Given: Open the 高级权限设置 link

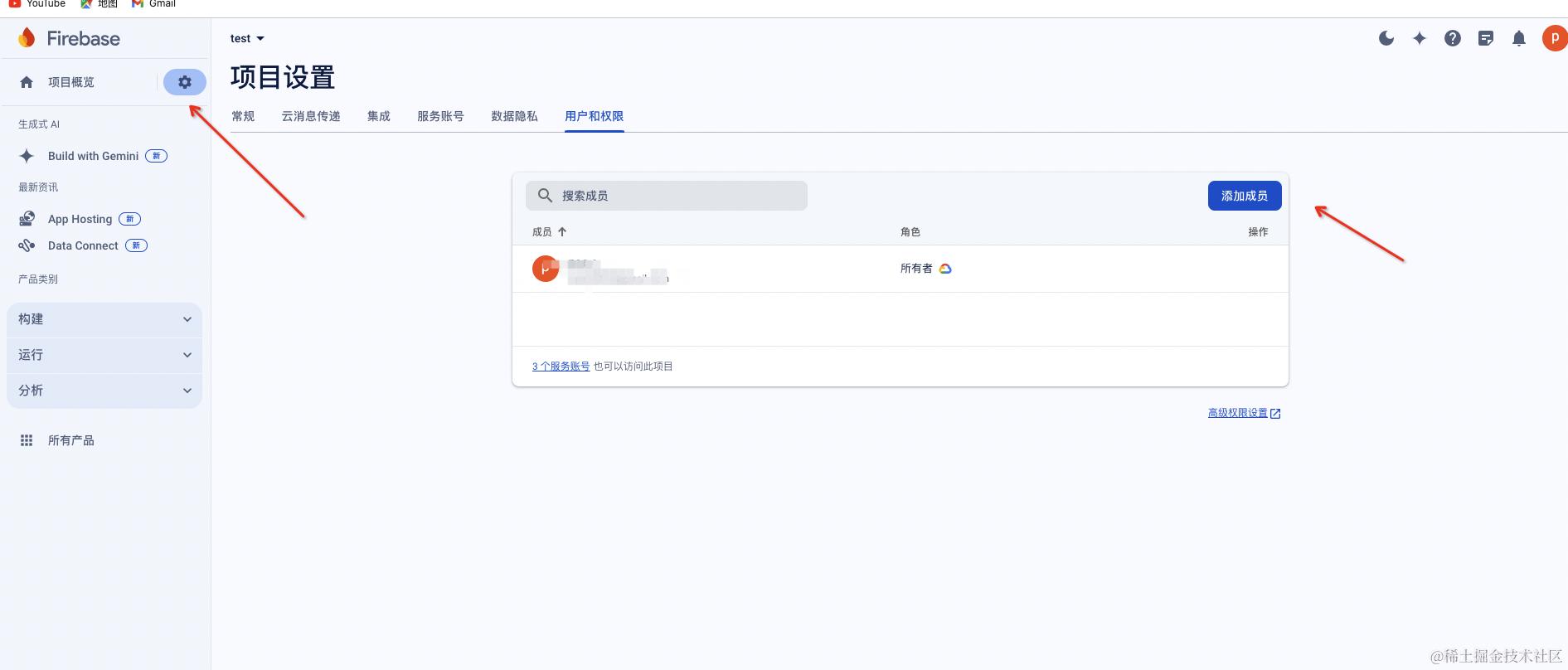Looking at the screenshot, I should click(x=1237, y=413).
